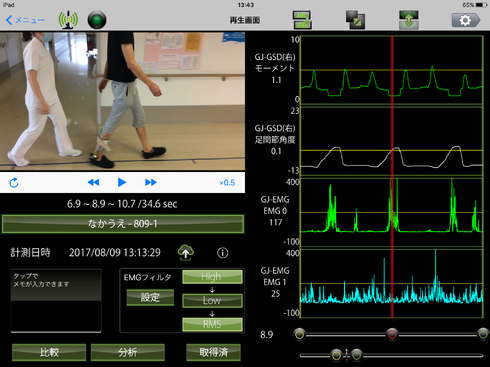This screenshot has height=367, width=490.
Task: Toggle the High EMG filter
Action: (212, 277)
